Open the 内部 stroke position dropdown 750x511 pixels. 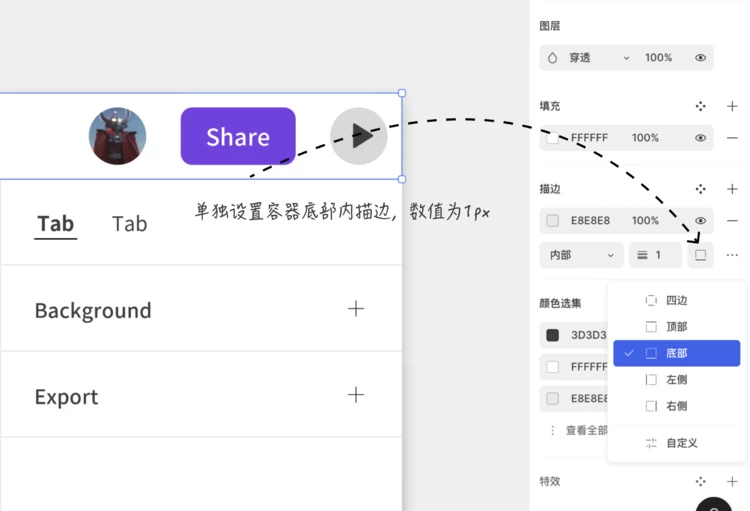coord(581,255)
